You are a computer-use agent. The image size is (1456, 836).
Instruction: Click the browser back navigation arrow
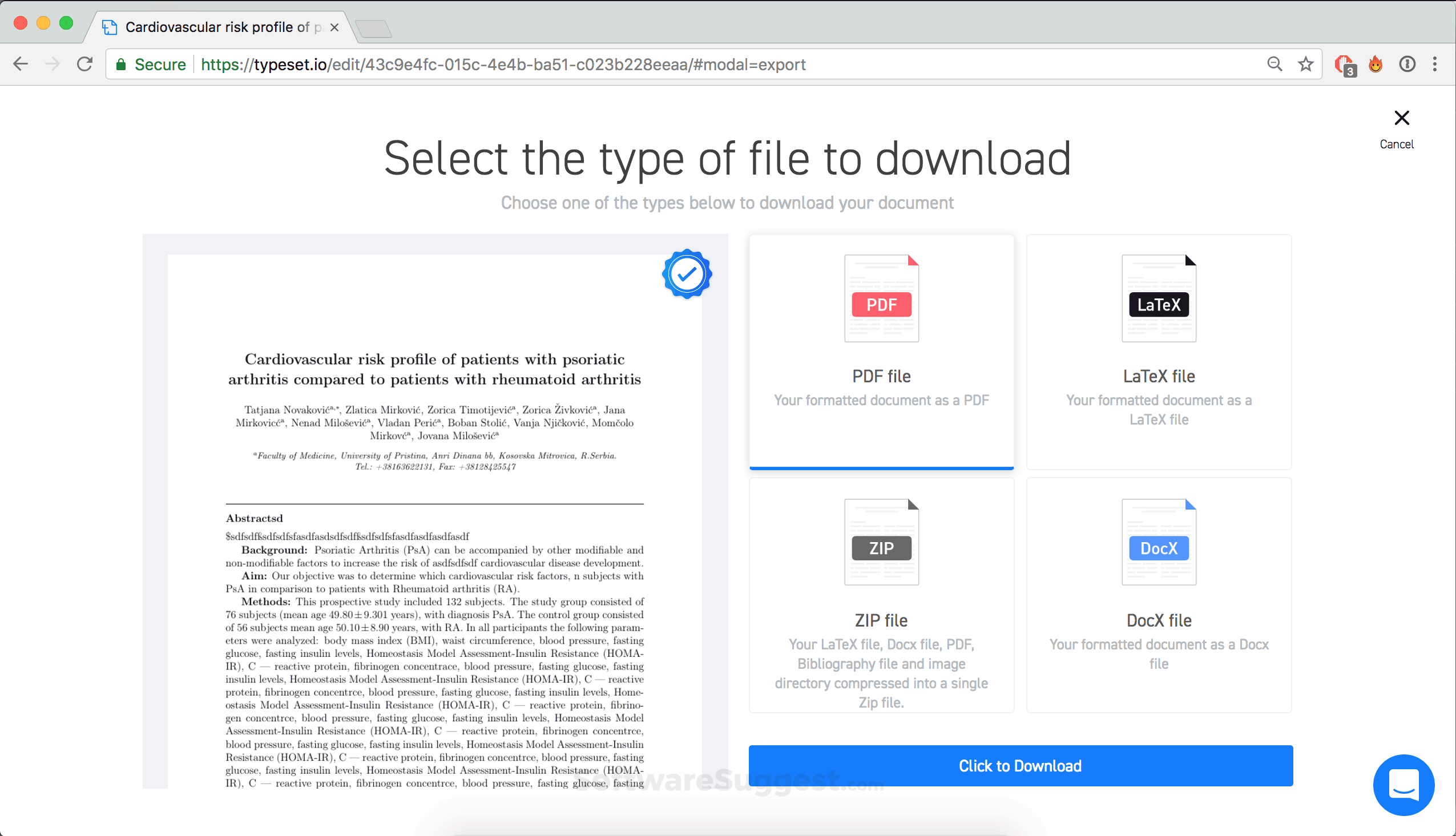(20, 64)
